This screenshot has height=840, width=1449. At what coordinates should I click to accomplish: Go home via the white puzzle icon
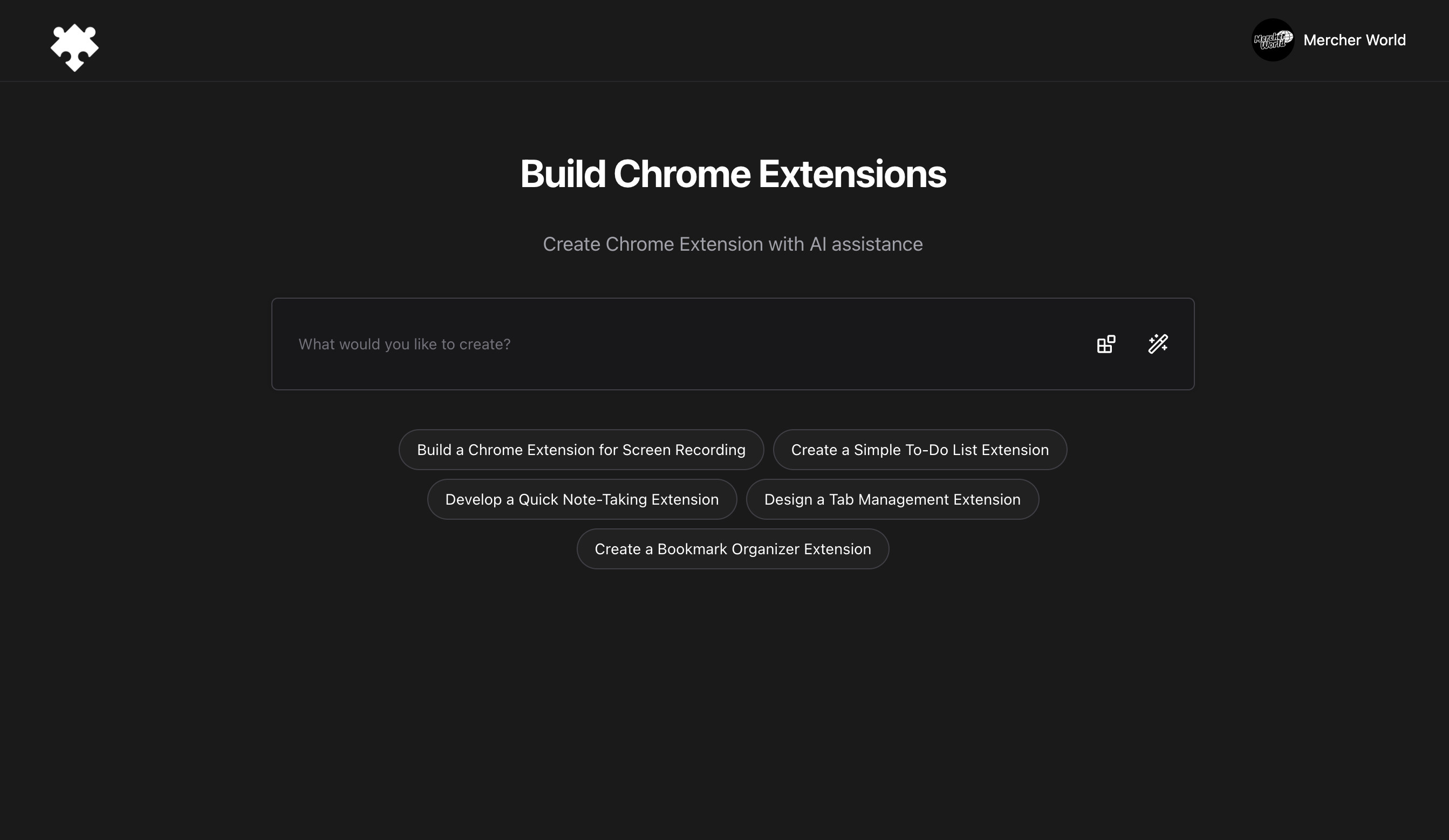(x=75, y=47)
